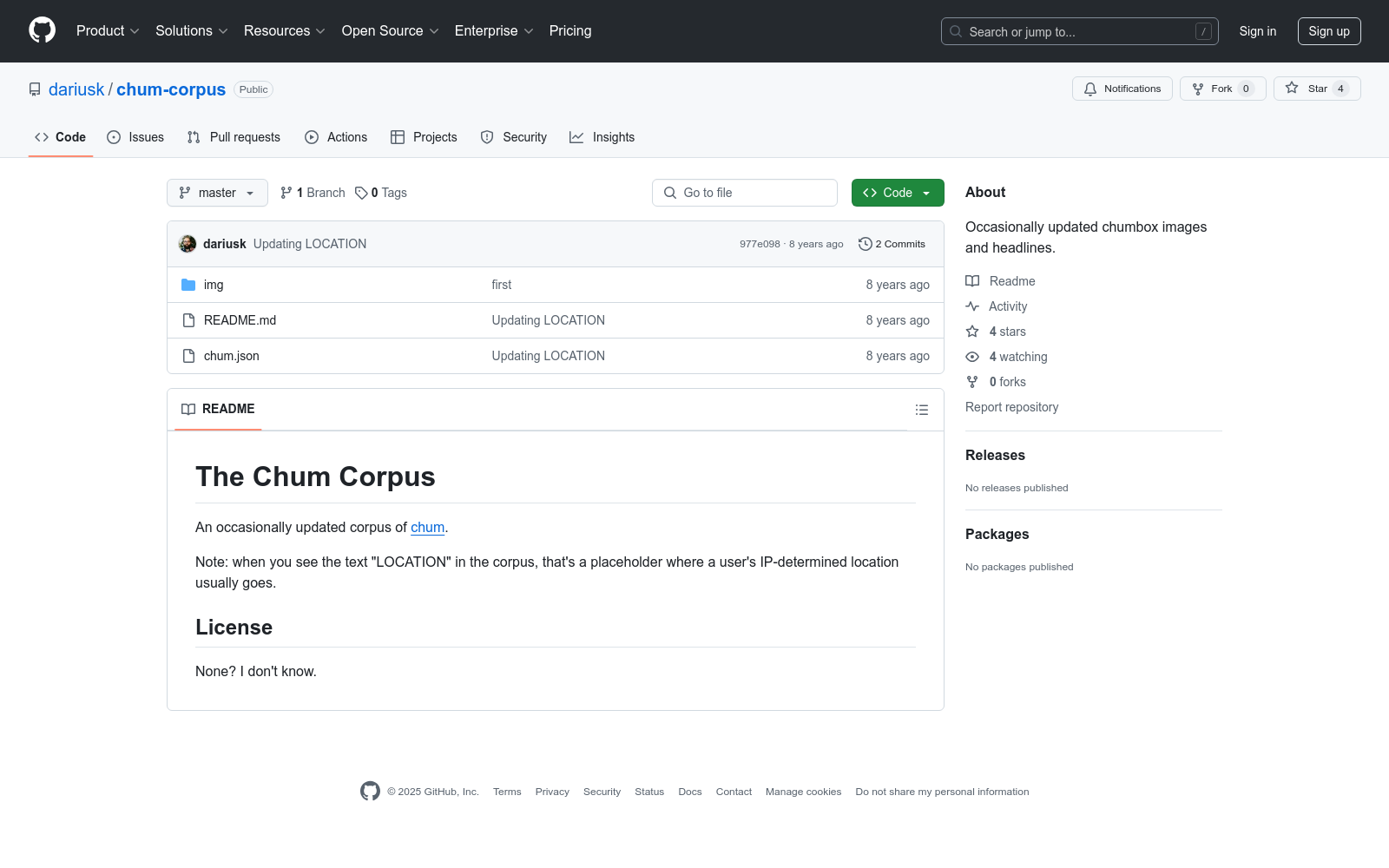The width and height of the screenshot is (1389, 868).
Task: Open the Pull requests tab
Action: coord(234,137)
